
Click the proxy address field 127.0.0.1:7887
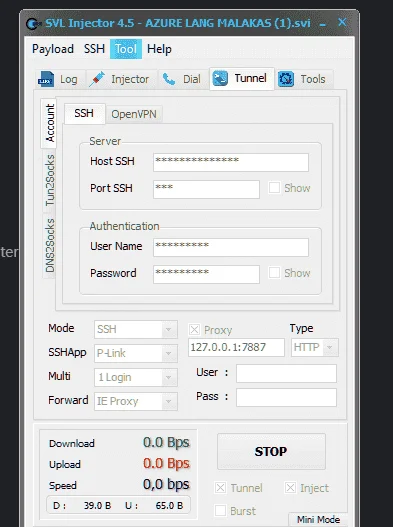[236, 347]
